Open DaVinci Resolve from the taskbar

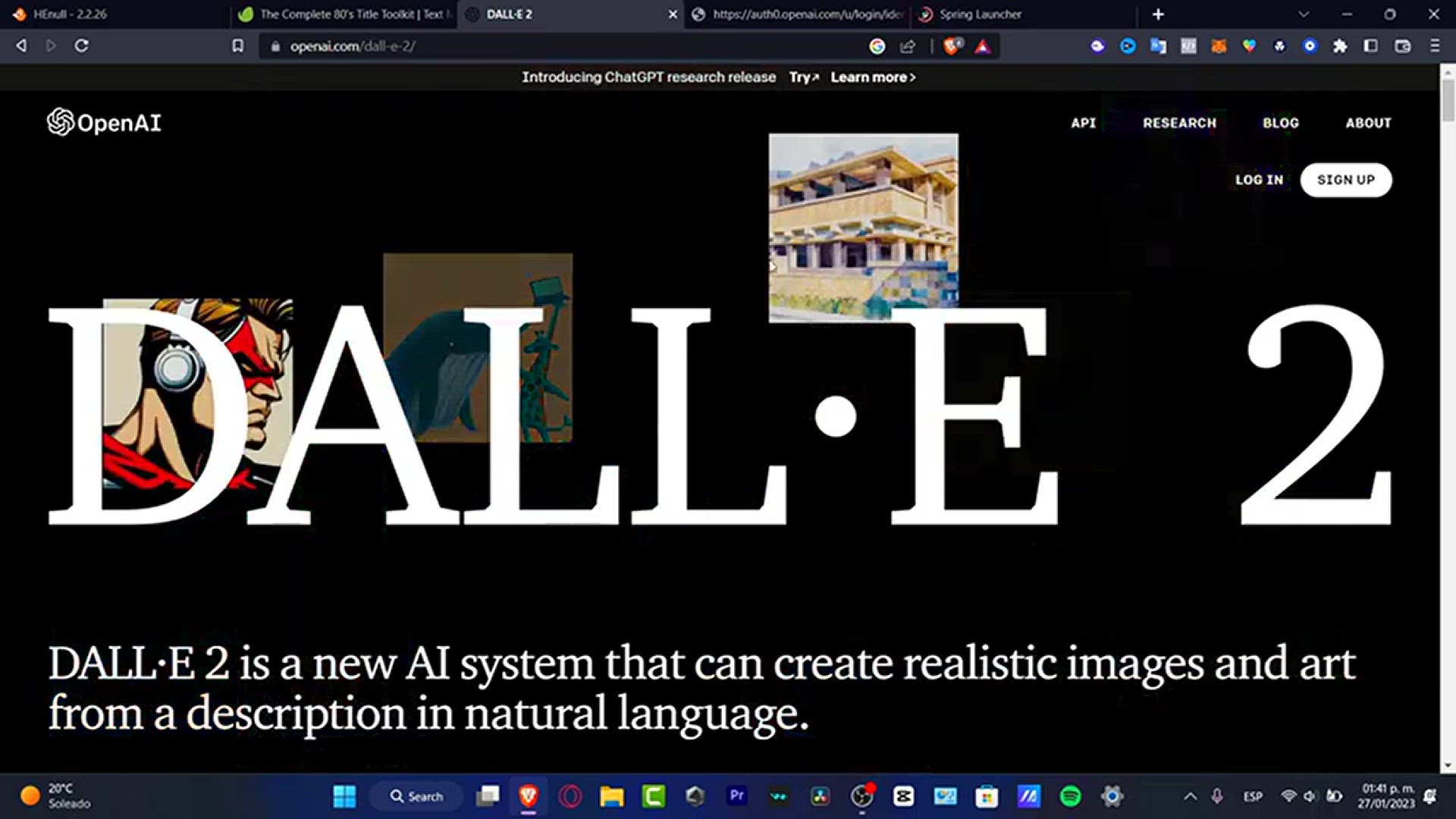(x=820, y=796)
